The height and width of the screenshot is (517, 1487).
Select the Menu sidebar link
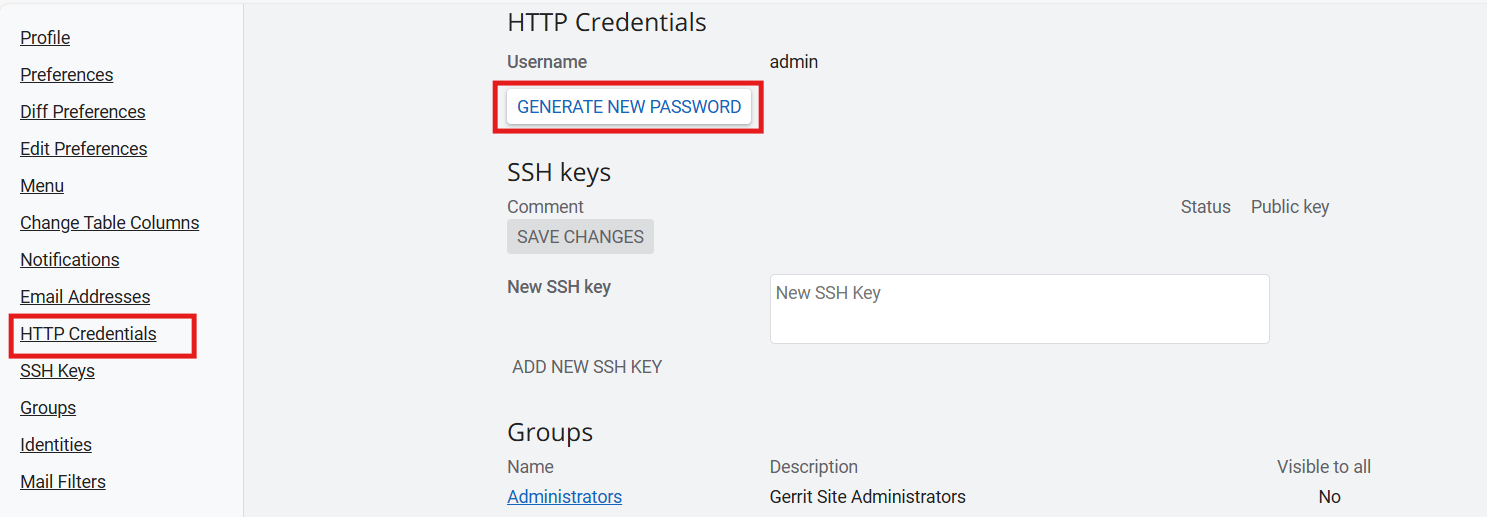[42, 186]
